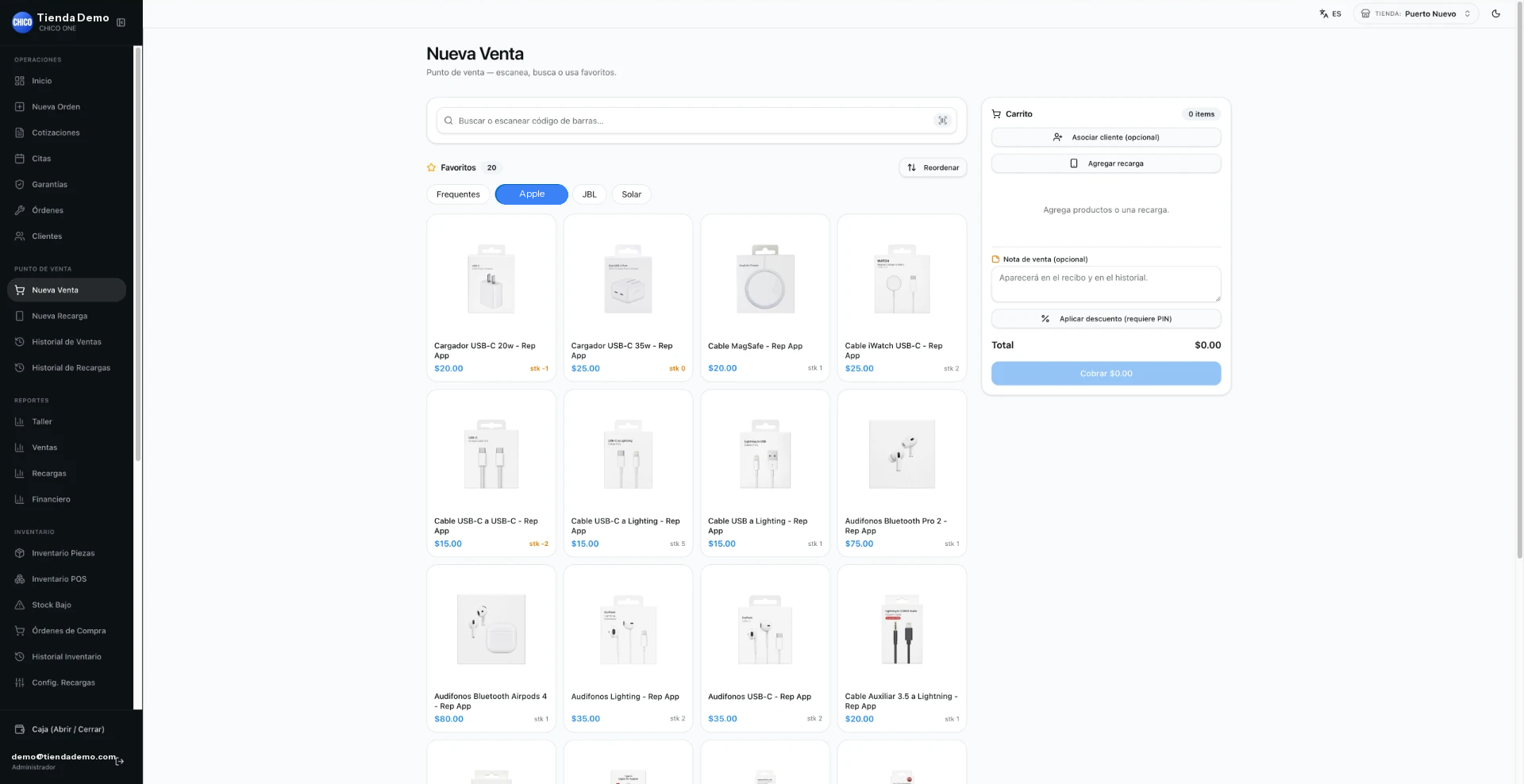Click Historial de Recargas clock icon
Screen dimensions: 1524x784
pyautogui.click(x=20, y=368)
